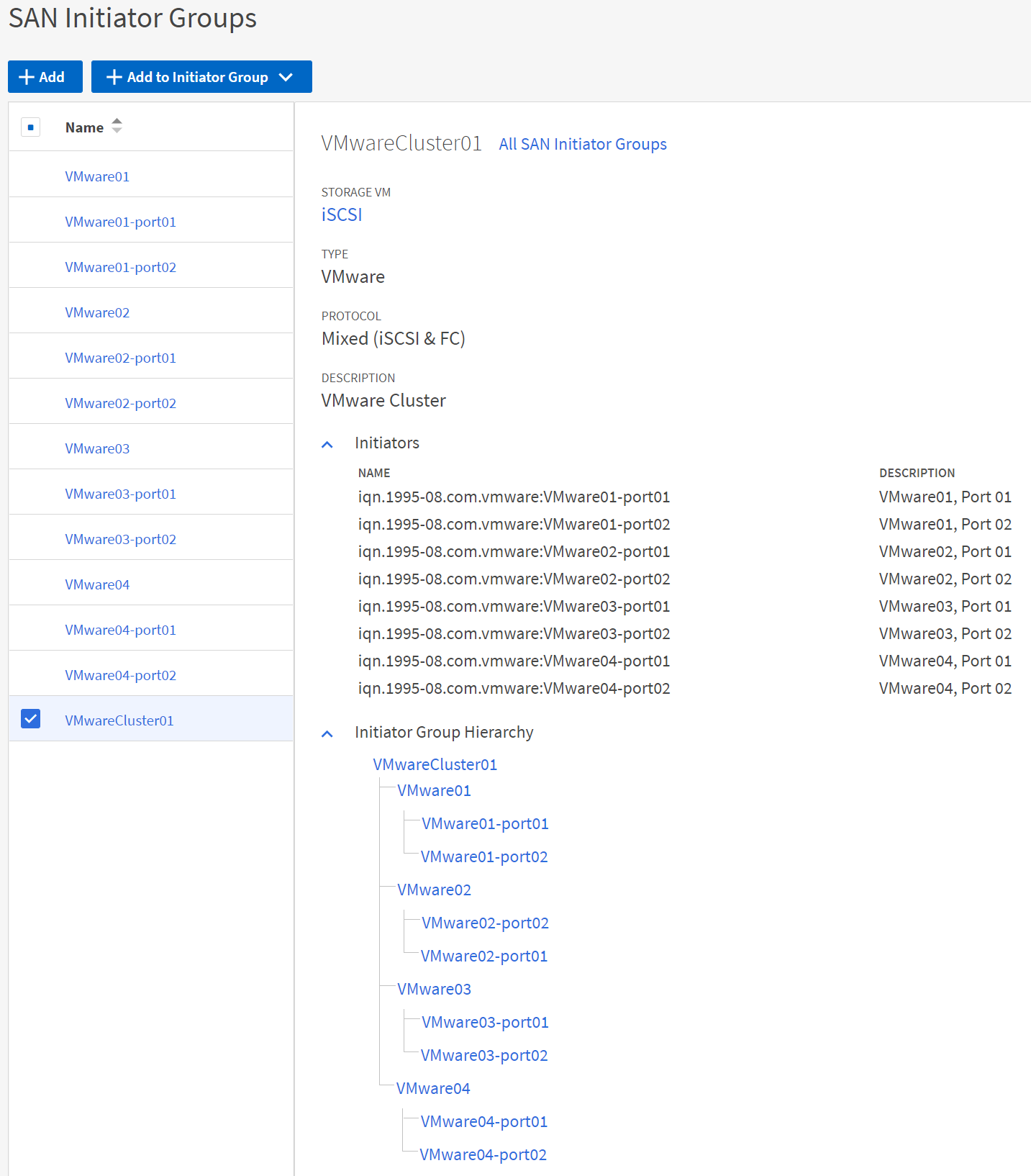1031x1176 pixels.
Task: Click VMwareCluster01 root in the hierarchy tree
Action: pyautogui.click(x=435, y=764)
